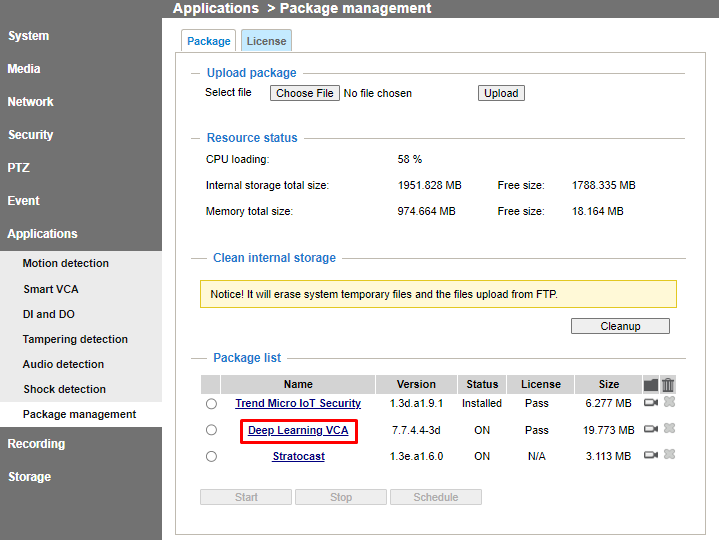Expand the PTZ sidebar section
The height and width of the screenshot is (540, 719).
[19, 168]
